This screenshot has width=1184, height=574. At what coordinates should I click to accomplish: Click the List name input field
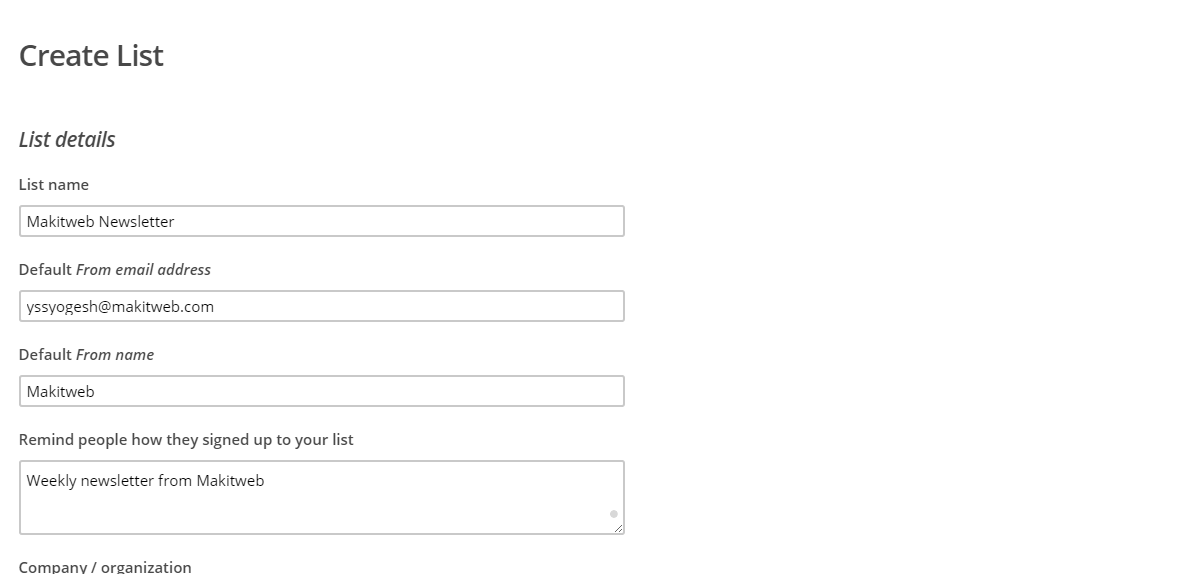pyautogui.click(x=322, y=221)
